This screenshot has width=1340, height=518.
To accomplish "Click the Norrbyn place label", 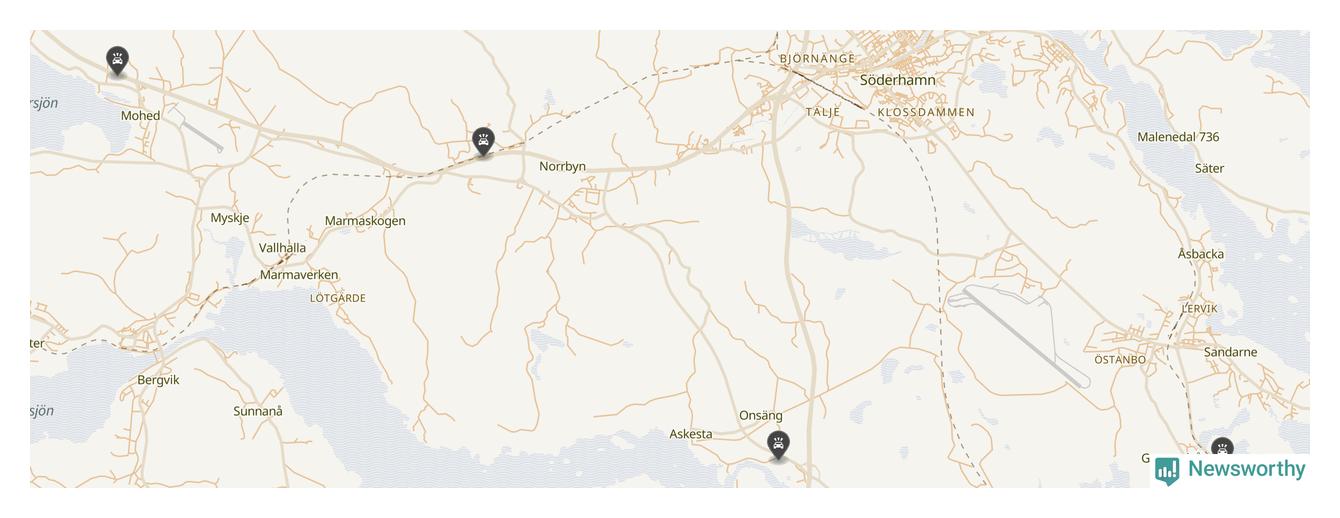I will pos(562,166).
